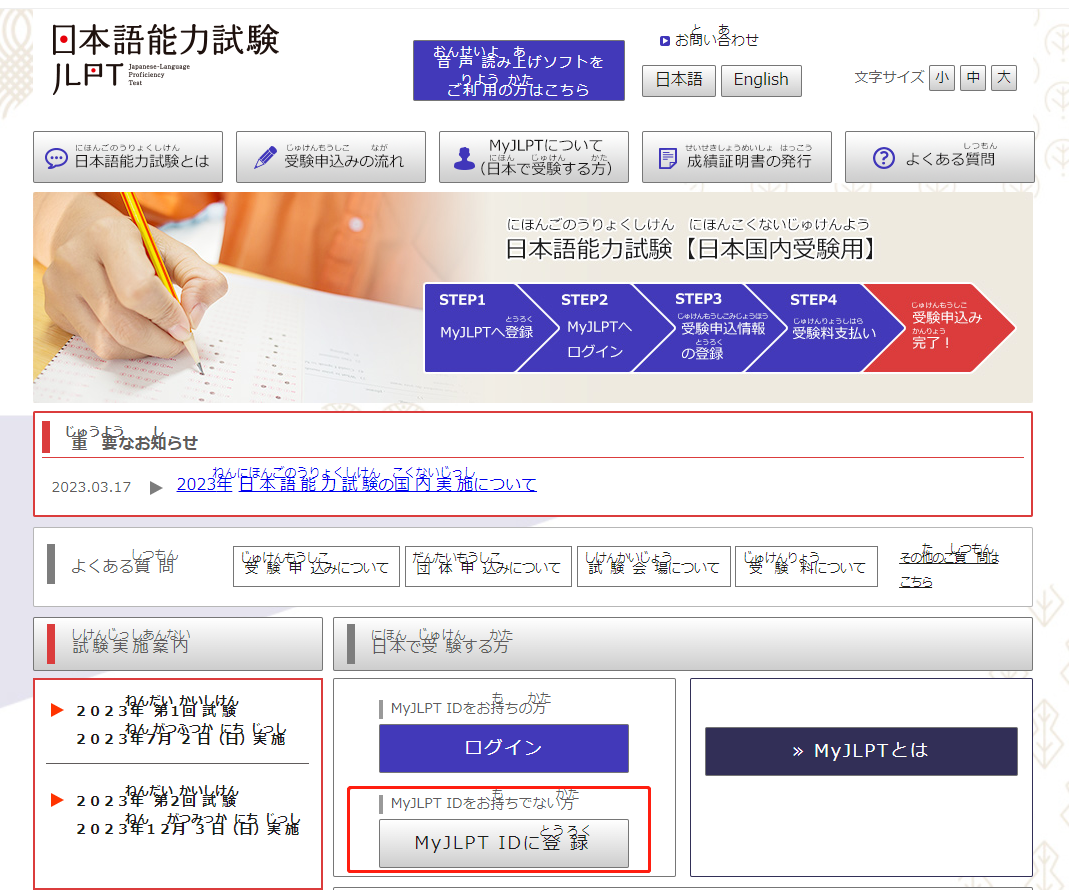Viewport: 1069px width, 890px height.
Task: Click the red triangle beside 2023年第1回試験
Action: point(58,710)
